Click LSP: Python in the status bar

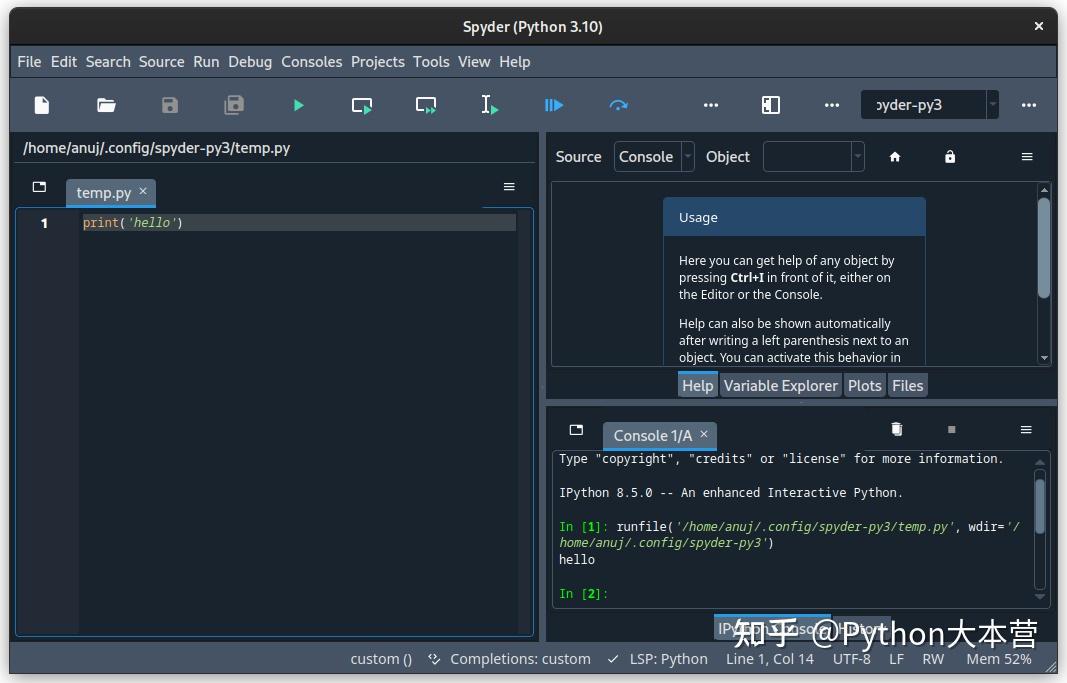pyautogui.click(x=666, y=659)
